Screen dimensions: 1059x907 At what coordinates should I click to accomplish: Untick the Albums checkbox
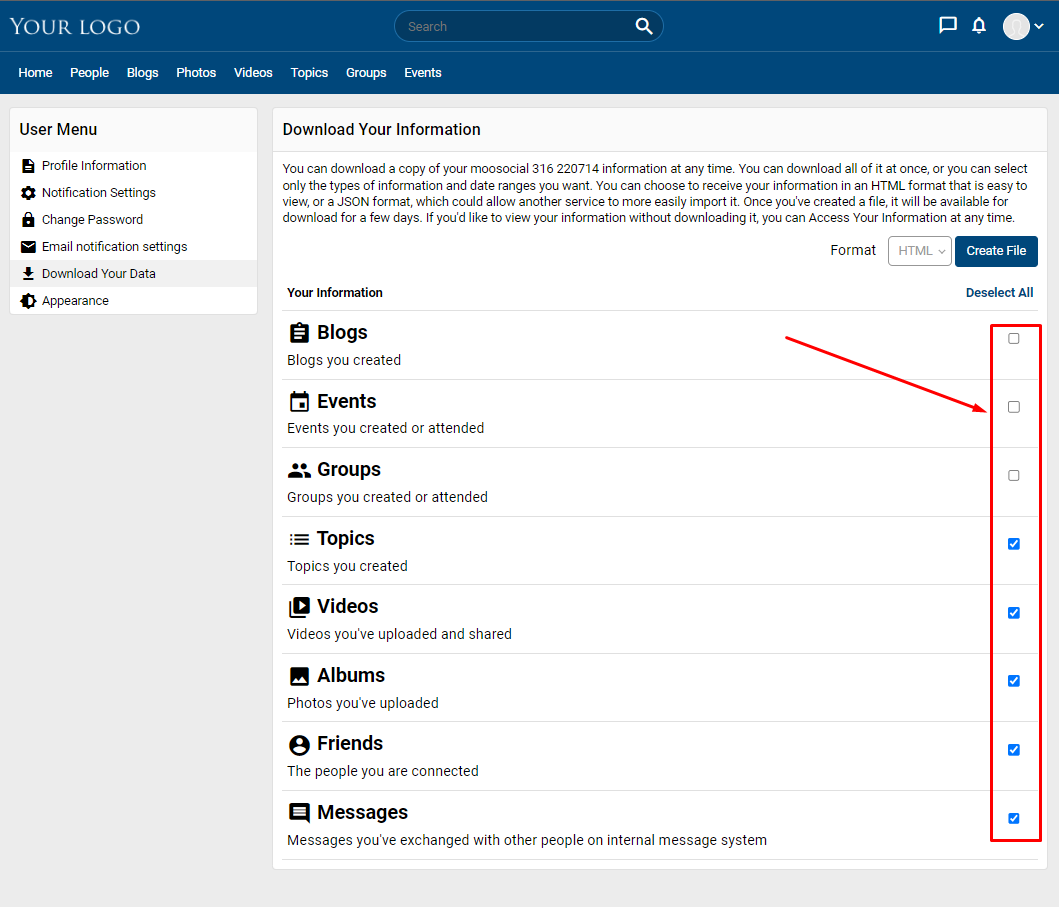1014,681
